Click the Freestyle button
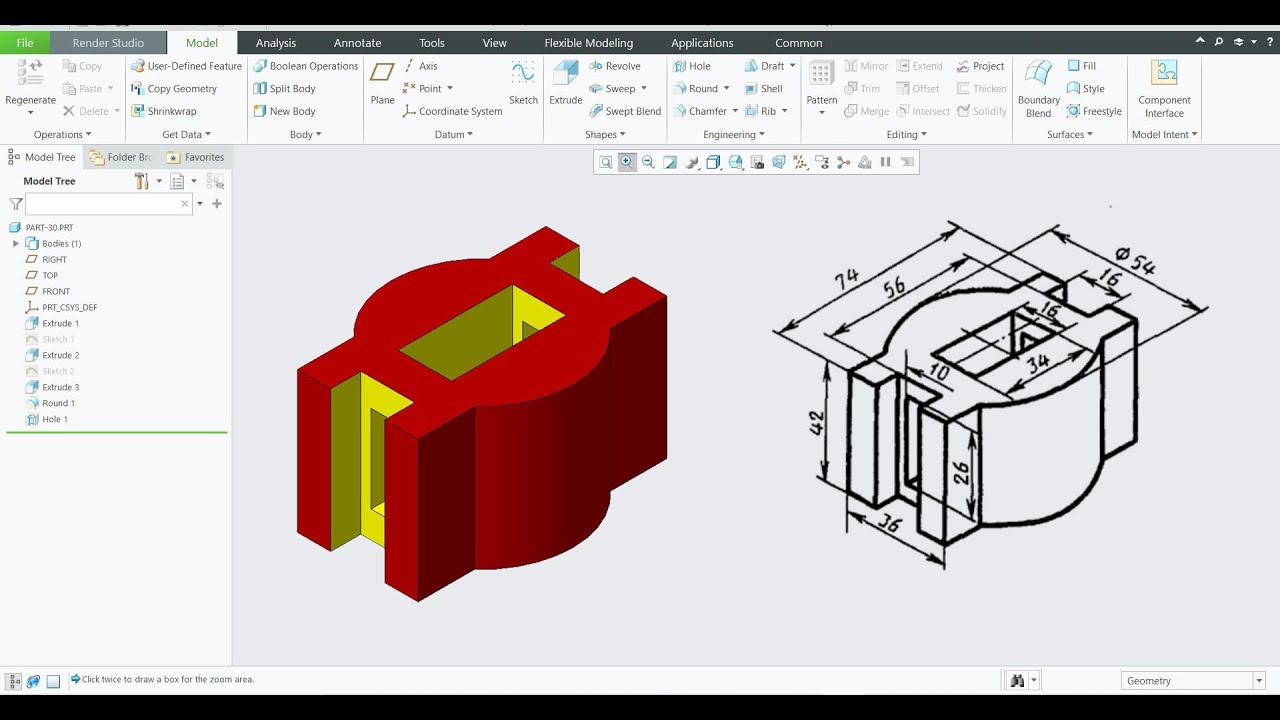1280x720 pixels. pyautogui.click(x=1094, y=111)
